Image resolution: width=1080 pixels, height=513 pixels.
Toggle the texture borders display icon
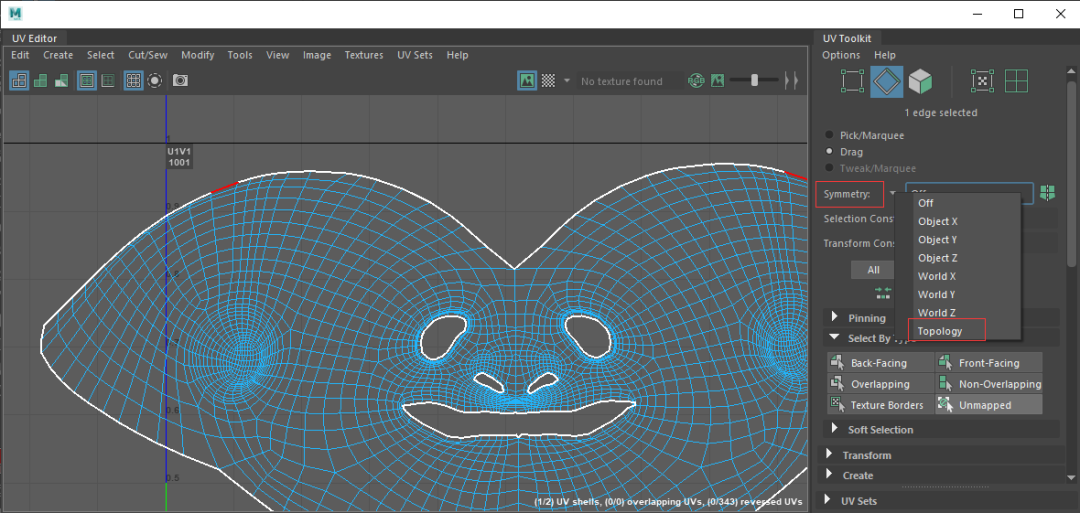click(x=87, y=81)
